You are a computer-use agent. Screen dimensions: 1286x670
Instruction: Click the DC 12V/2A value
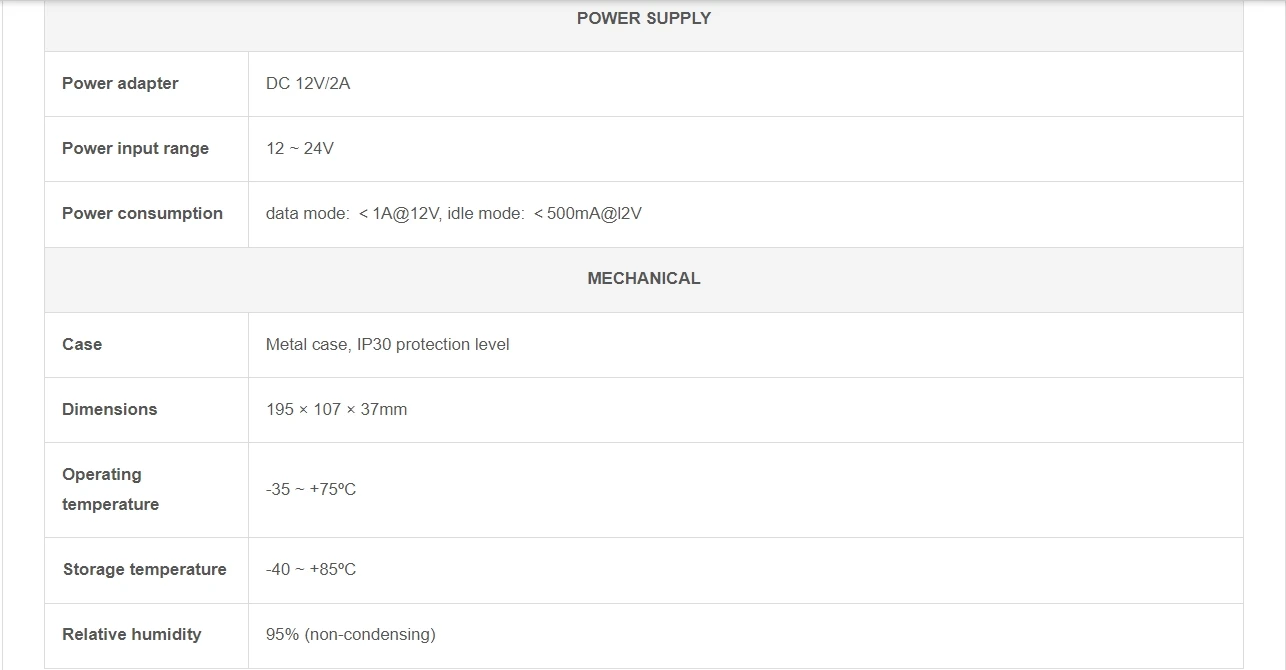pos(308,83)
